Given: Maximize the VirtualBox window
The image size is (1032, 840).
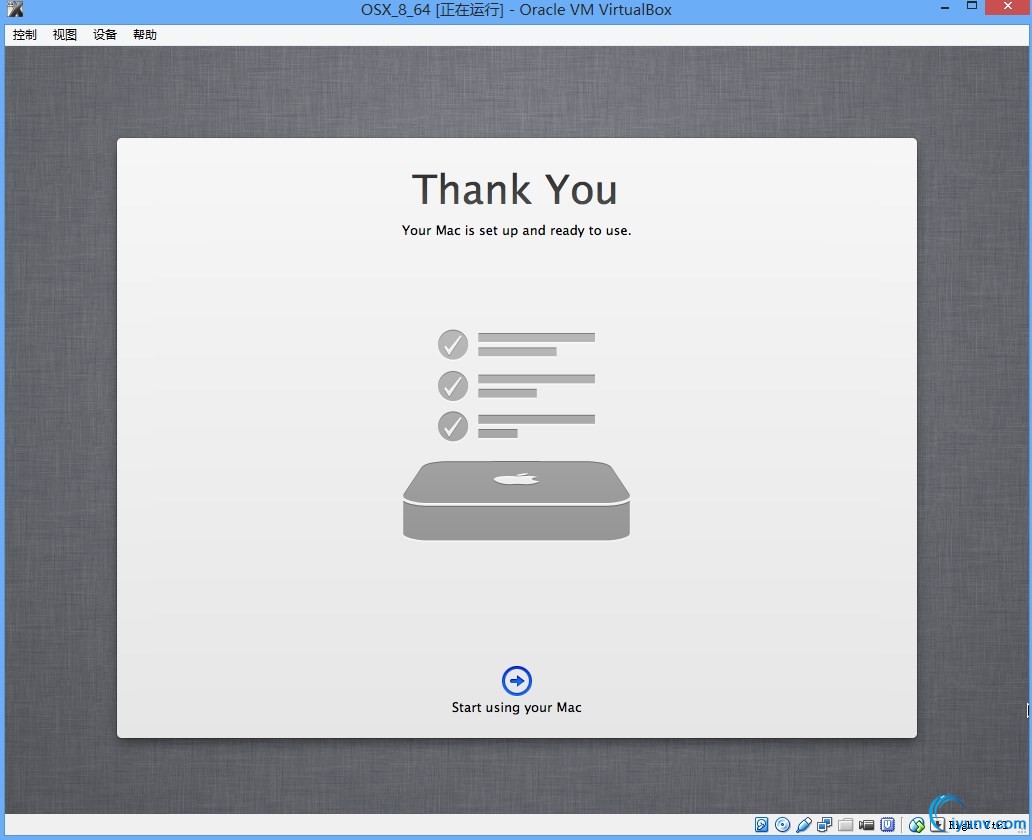Looking at the screenshot, I should [x=971, y=7].
